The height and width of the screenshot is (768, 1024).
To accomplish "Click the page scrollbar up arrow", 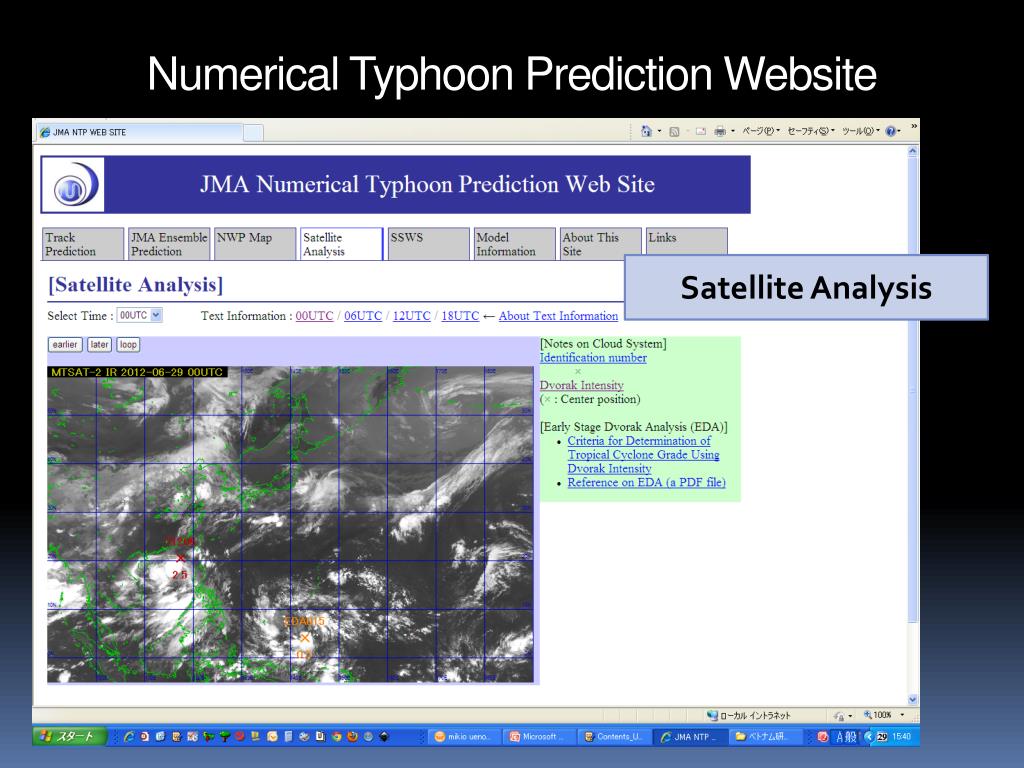I will click(912, 152).
